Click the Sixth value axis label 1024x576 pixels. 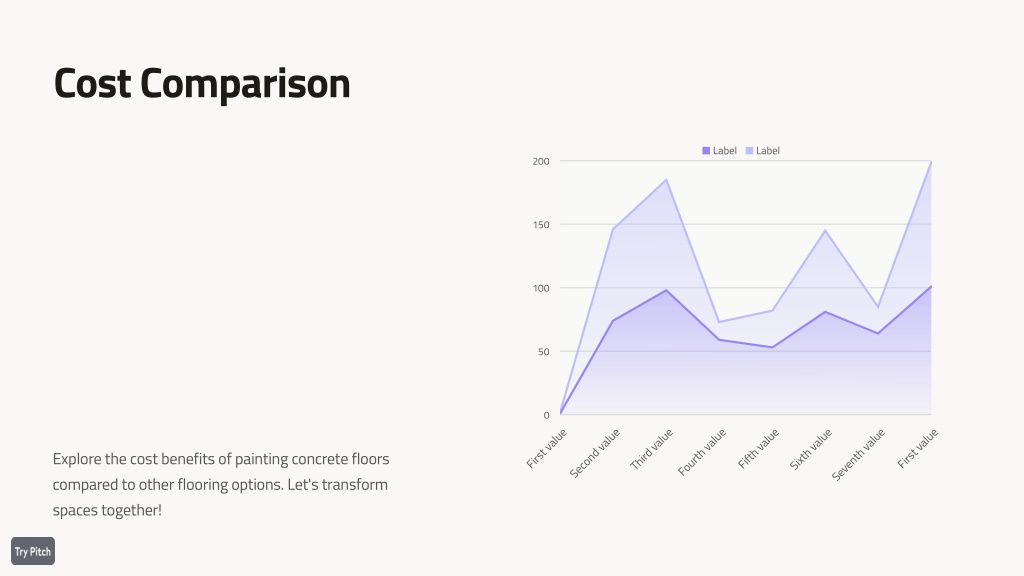tap(810, 449)
